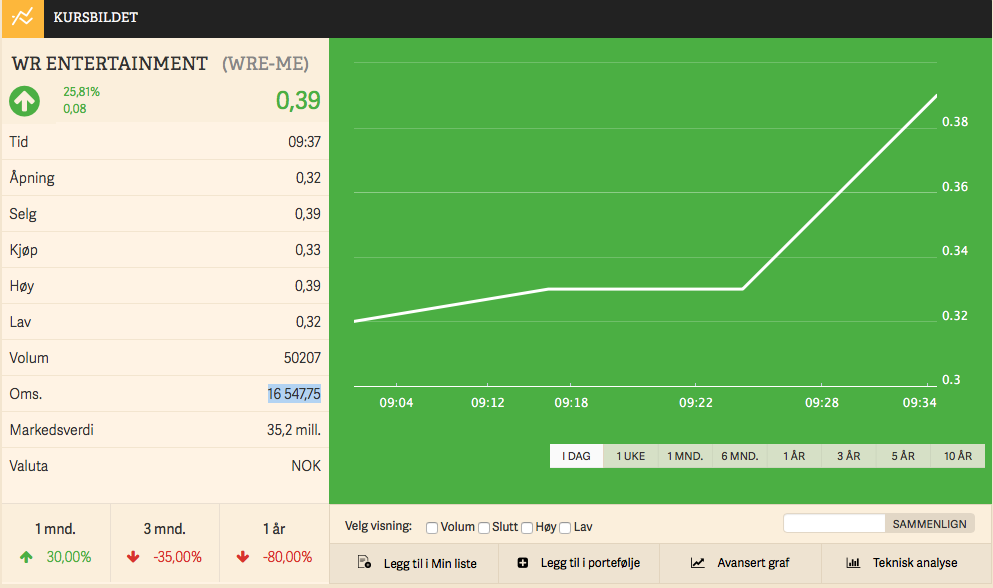Viewport: 993px width, 588px height.
Task: Toggle the Høy checkbox
Action: (x=527, y=528)
